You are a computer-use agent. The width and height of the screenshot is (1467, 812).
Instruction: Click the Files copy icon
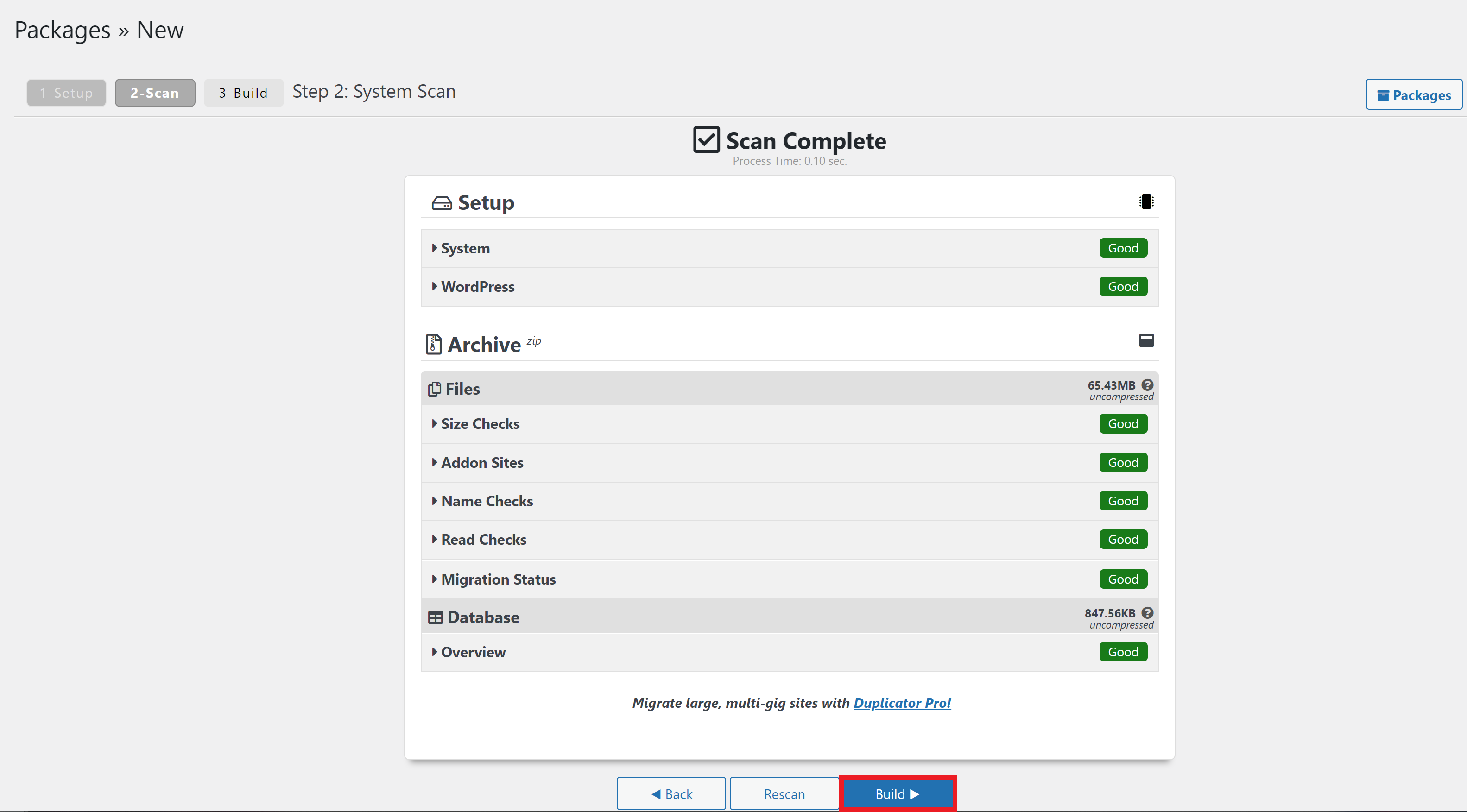pyautogui.click(x=435, y=389)
